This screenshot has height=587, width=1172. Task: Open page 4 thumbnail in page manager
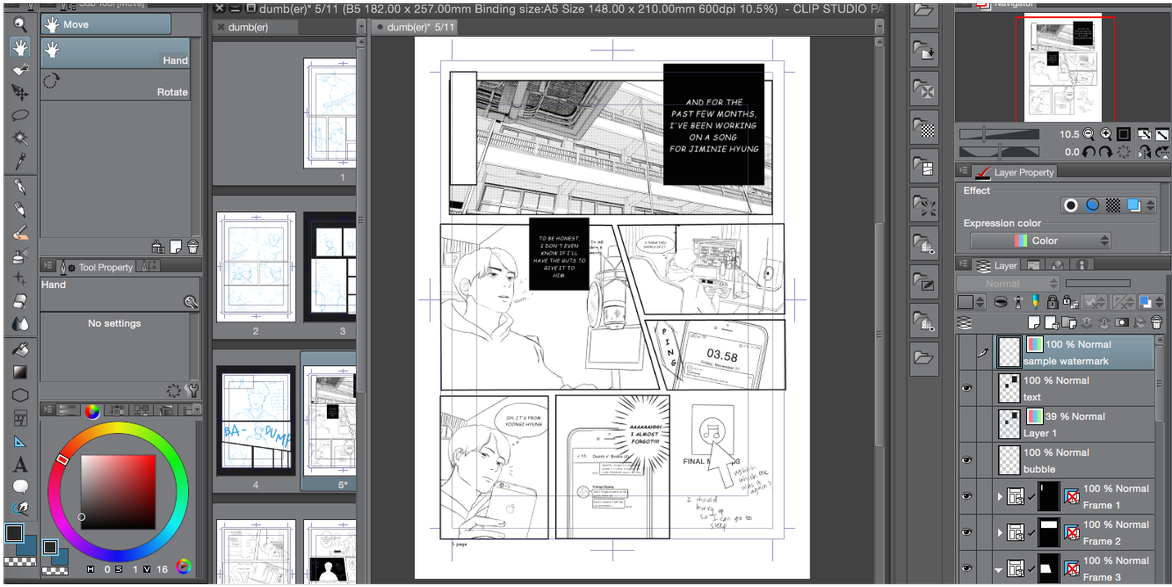256,420
